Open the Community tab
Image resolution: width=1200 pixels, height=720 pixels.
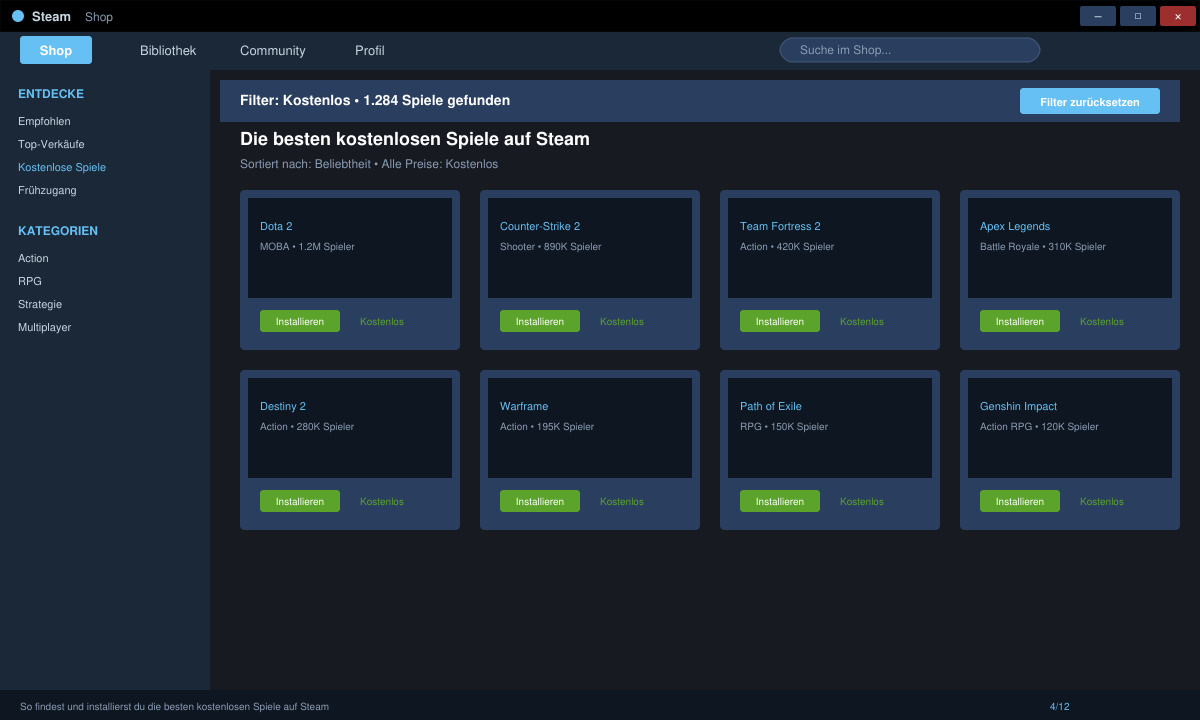[x=273, y=50]
